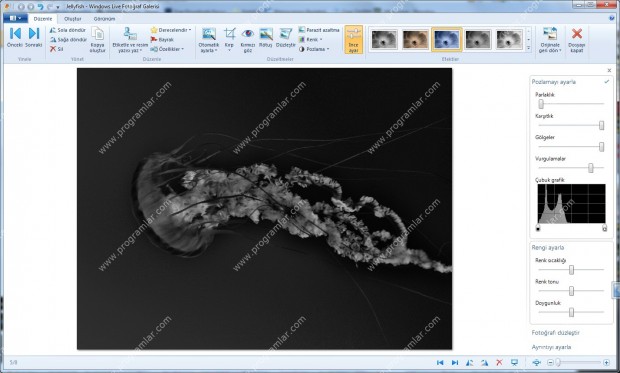Make a copy with Kopya oluştur
The width and height of the screenshot is (620, 373).
pos(97,40)
